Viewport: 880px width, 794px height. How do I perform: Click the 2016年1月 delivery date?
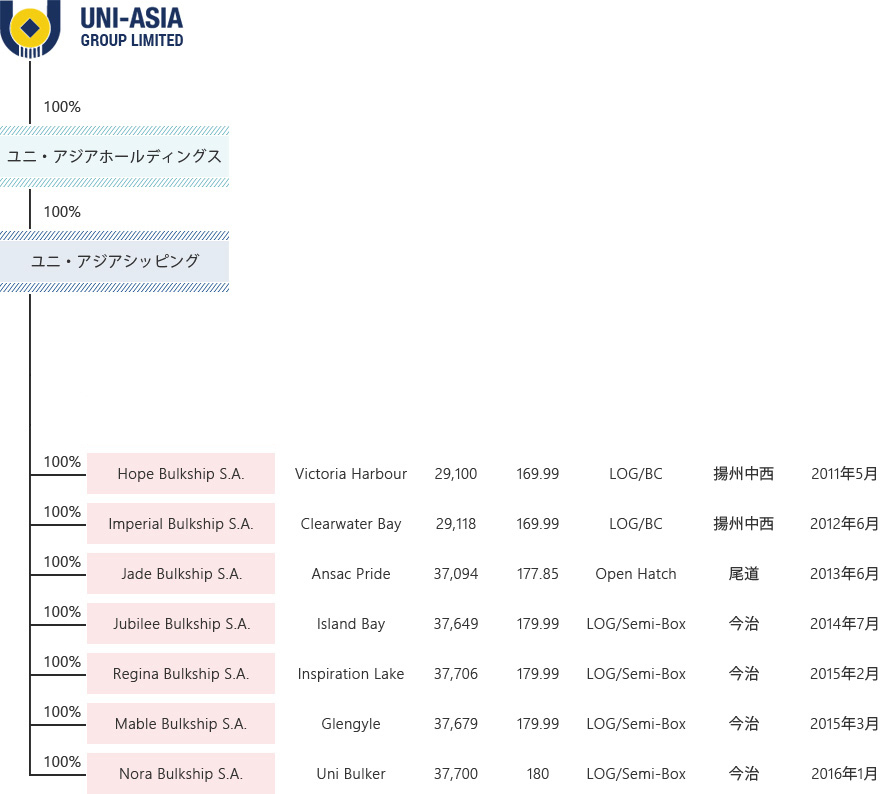coord(845,773)
